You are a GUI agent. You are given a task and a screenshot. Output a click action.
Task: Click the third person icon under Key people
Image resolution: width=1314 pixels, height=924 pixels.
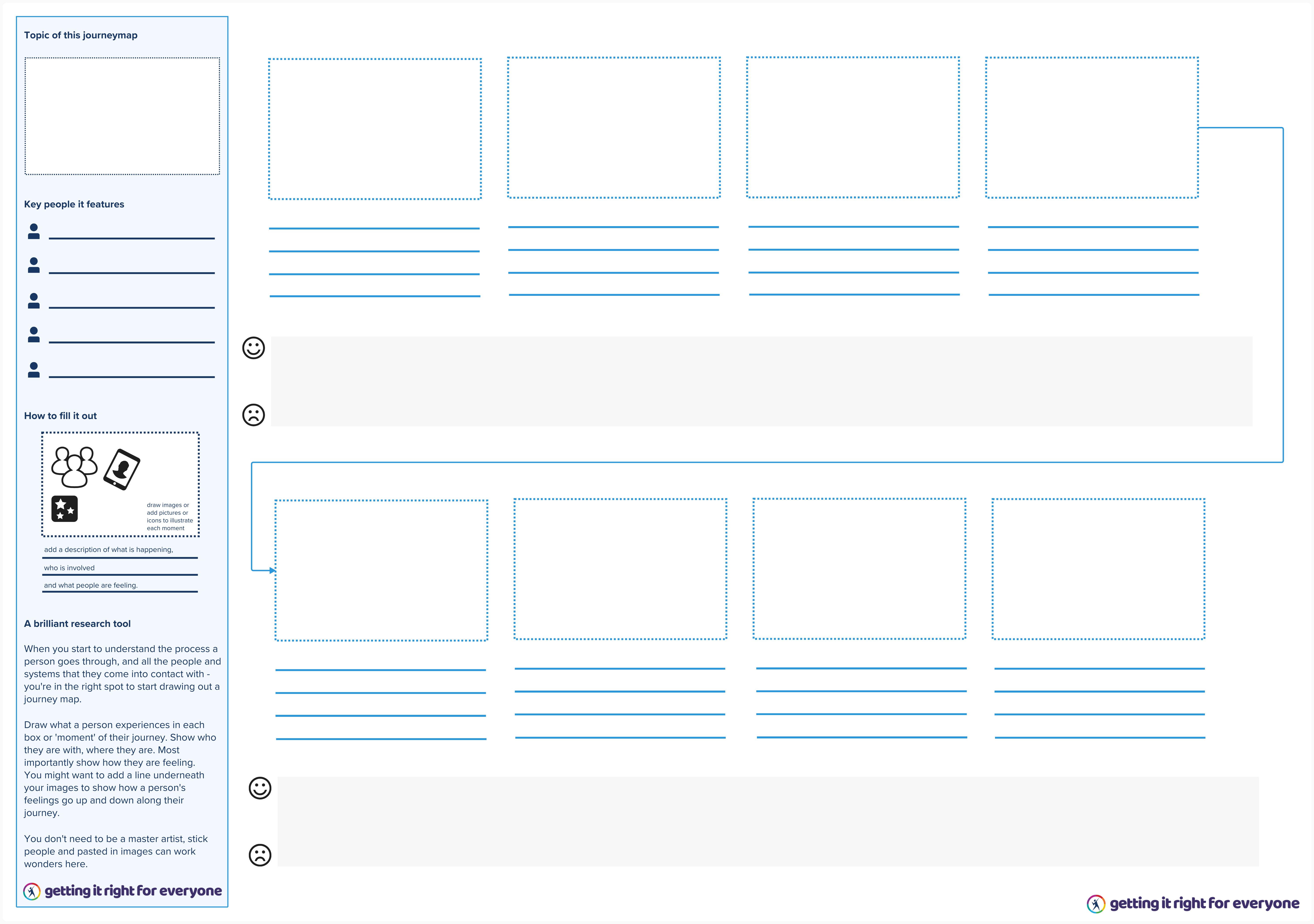34,300
